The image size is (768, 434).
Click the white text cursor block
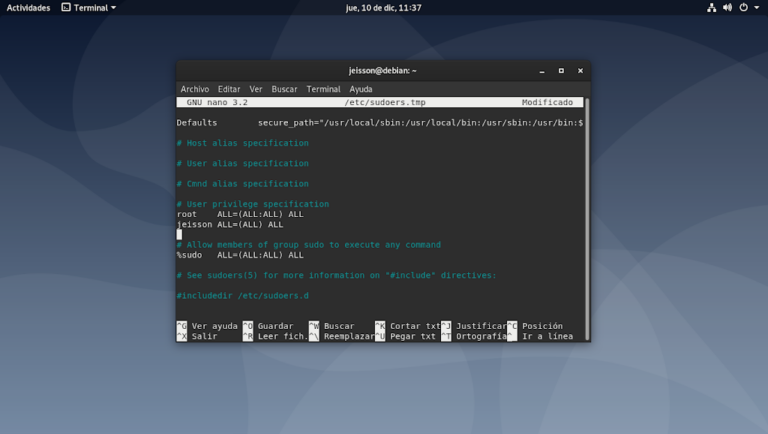click(179, 235)
